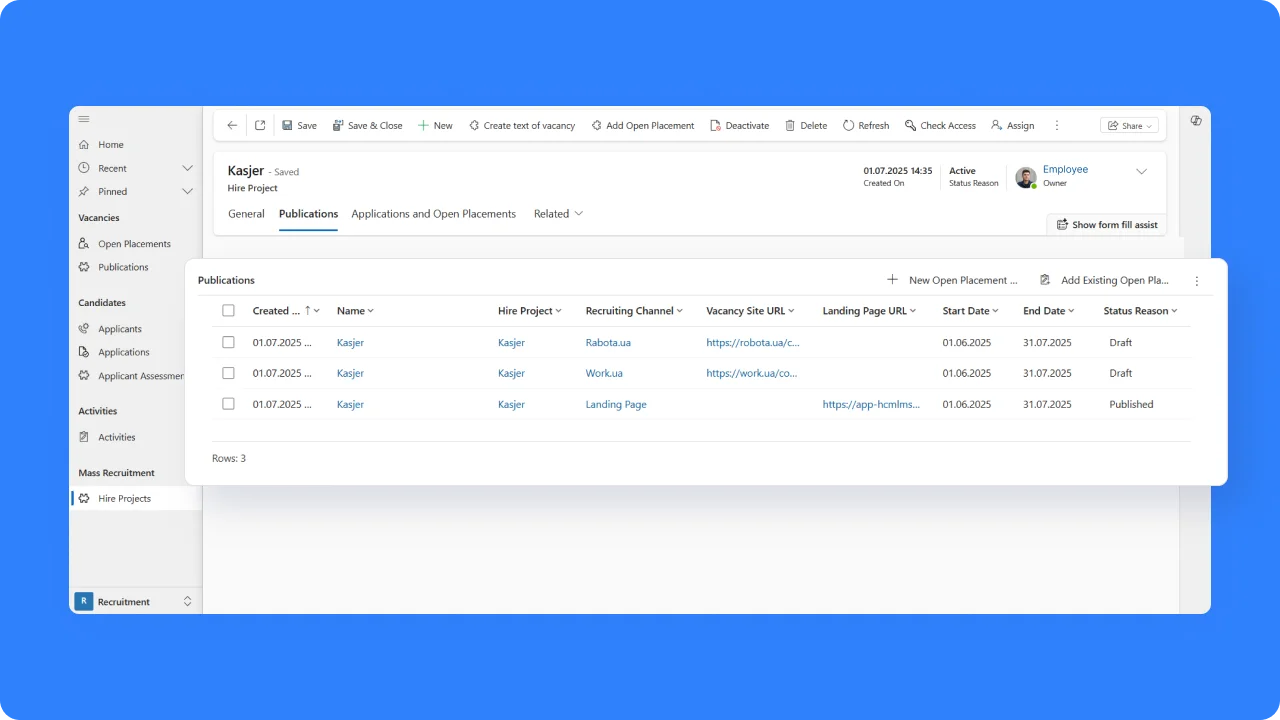Open Applicants in the sidebar

(119, 329)
